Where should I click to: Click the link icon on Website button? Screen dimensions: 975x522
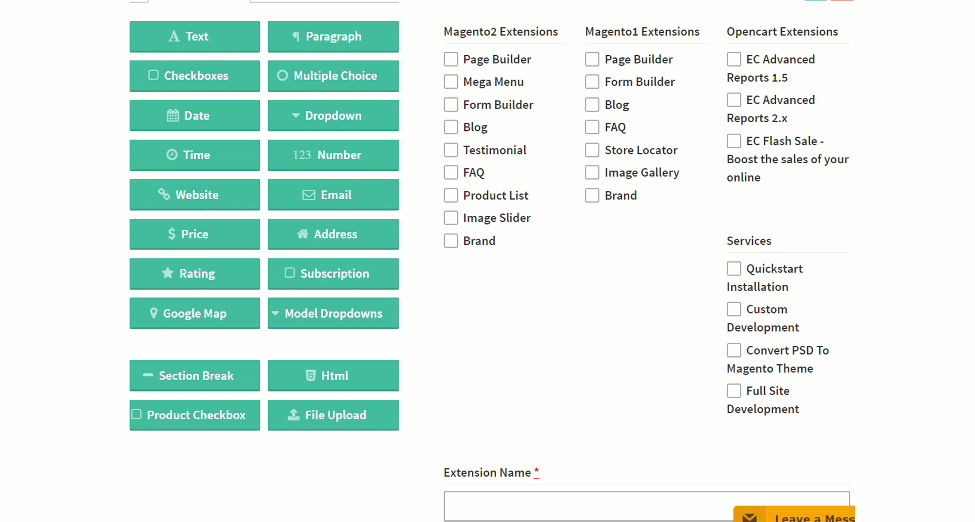click(164, 195)
